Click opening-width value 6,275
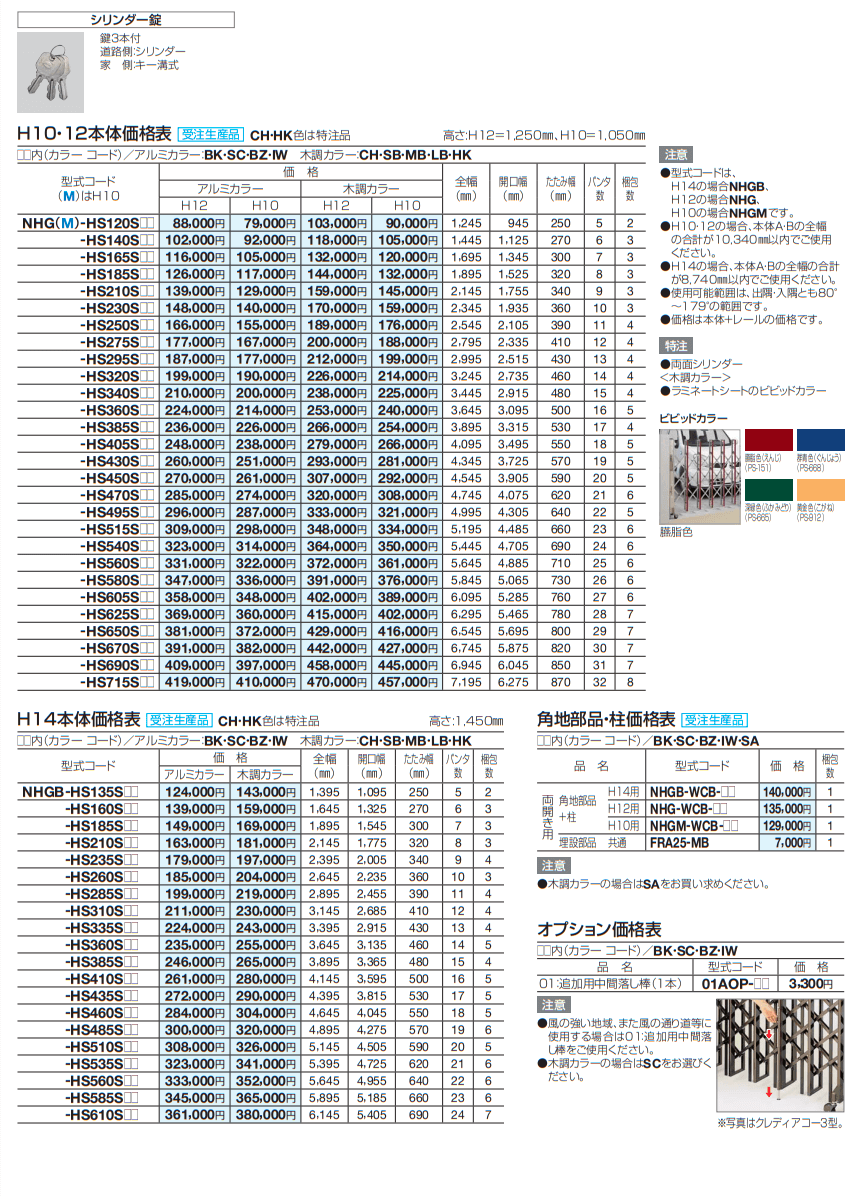This screenshot has width=857, height=1196. 513,682
